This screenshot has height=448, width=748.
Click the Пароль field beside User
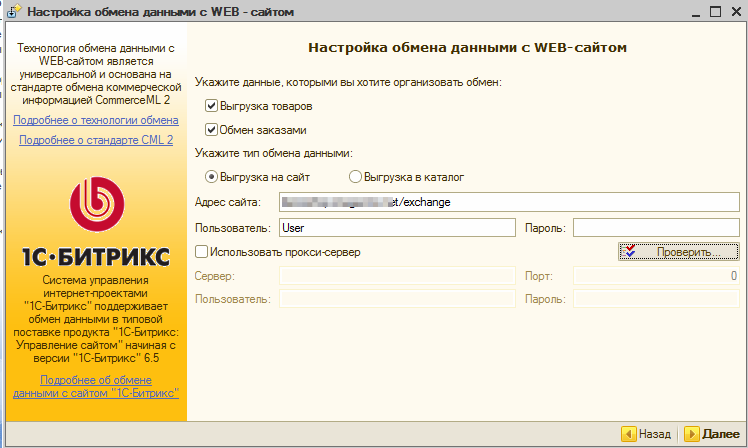[x=656, y=228]
